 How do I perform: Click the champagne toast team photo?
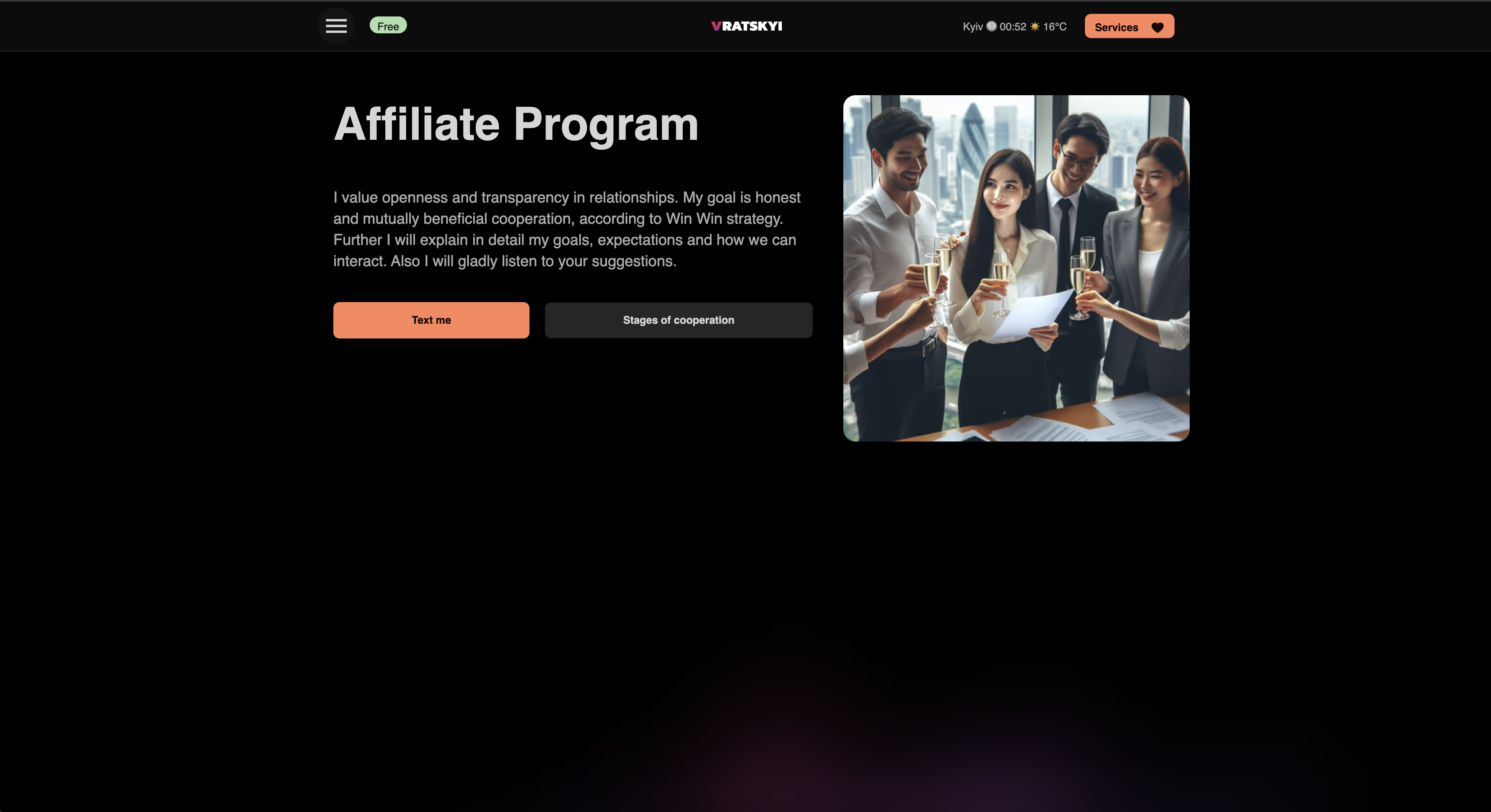coord(1016,268)
